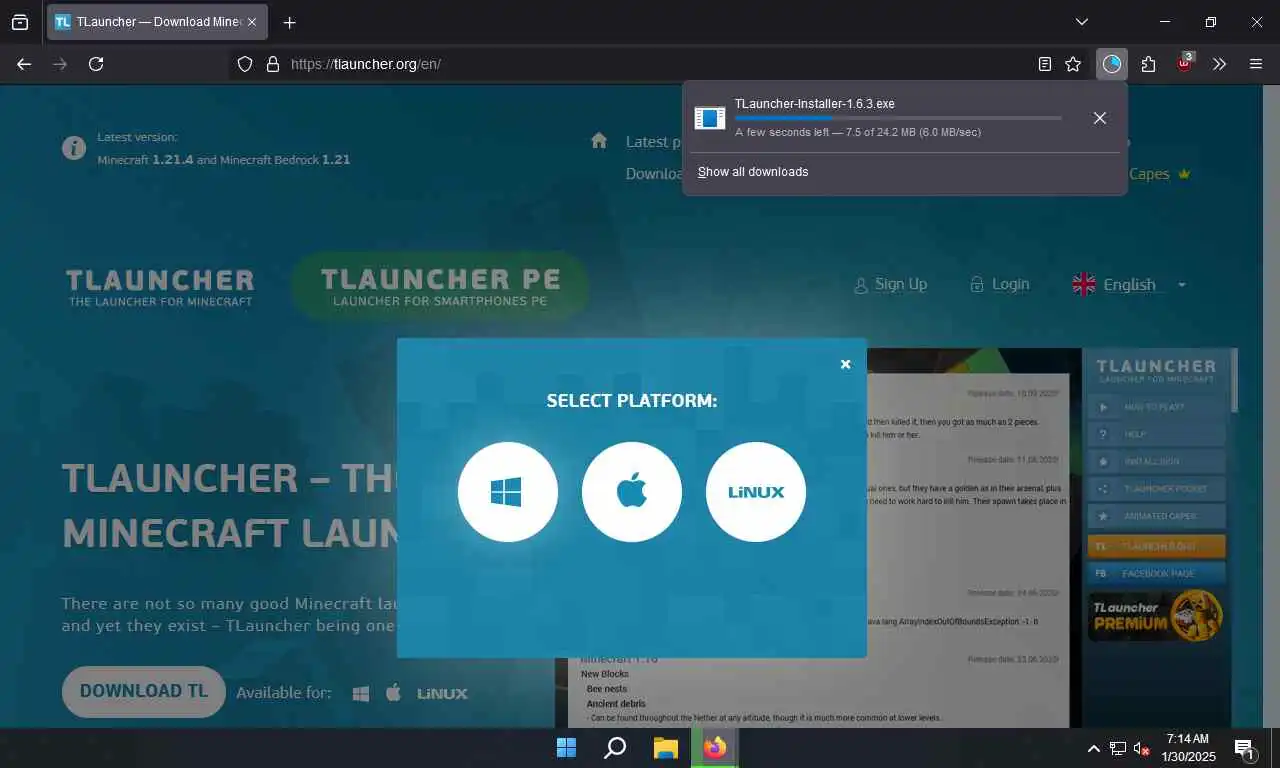Click small Apple icon next to Available for
The height and width of the screenshot is (768, 1280).
pyautogui.click(x=393, y=692)
